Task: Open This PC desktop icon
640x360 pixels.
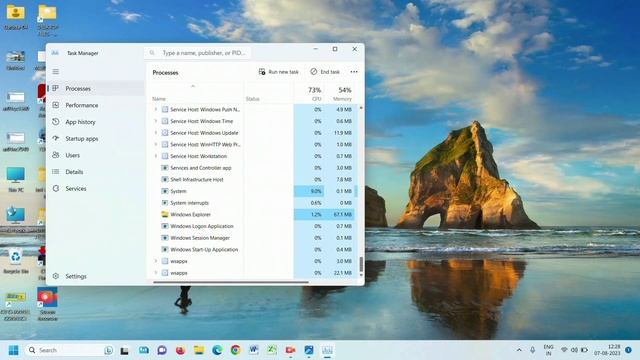Action: 16,180
